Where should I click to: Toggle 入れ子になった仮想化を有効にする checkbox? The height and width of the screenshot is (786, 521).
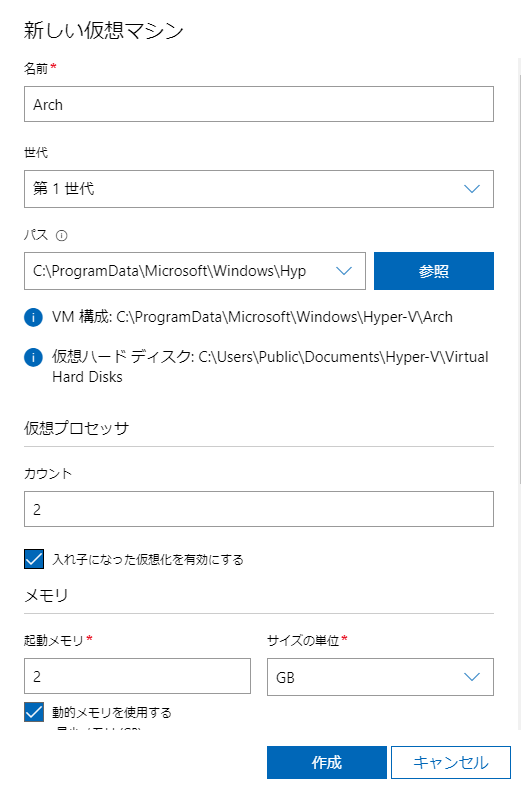tap(34, 559)
